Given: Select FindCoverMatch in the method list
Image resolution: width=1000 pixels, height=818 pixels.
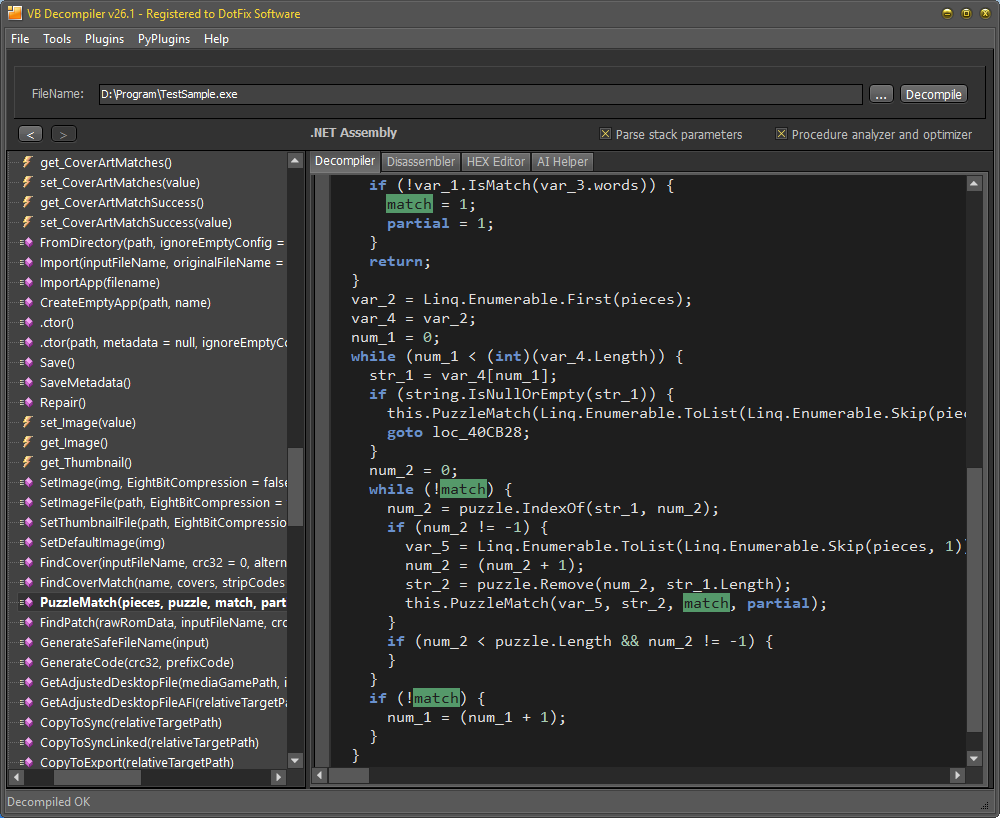Looking at the screenshot, I should 162,582.
